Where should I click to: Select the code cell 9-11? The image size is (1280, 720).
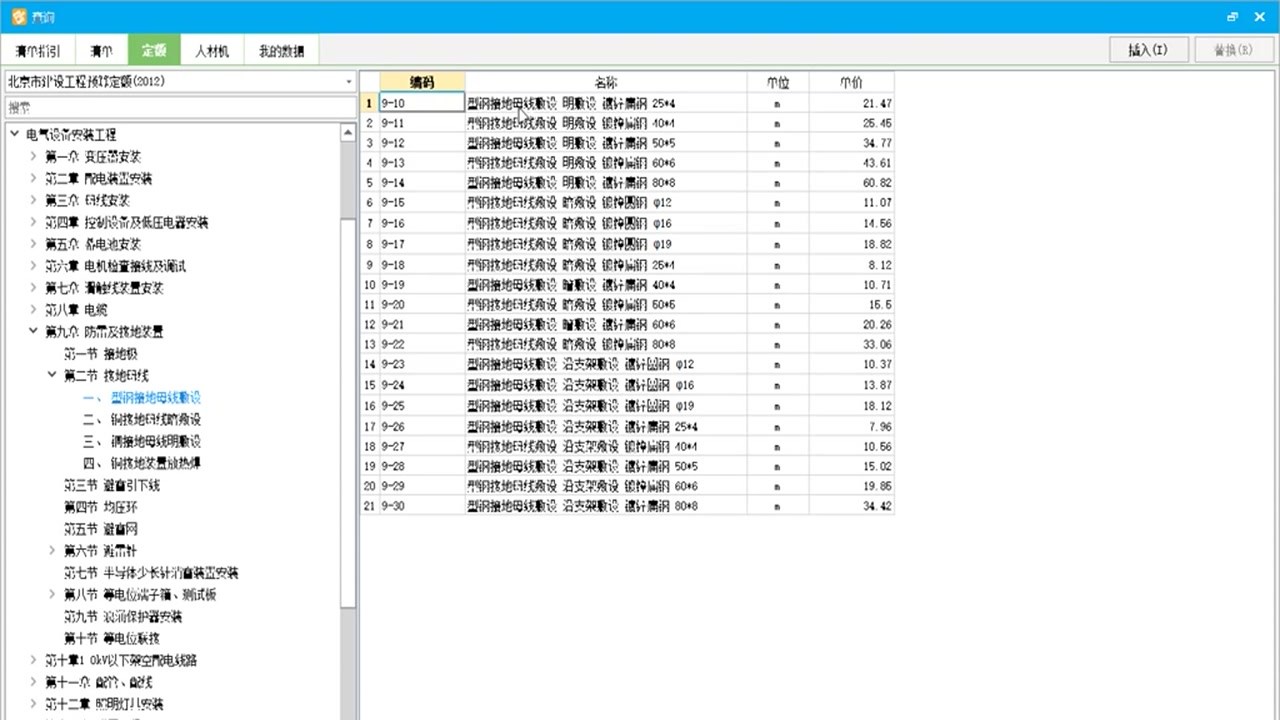(422, 123)
